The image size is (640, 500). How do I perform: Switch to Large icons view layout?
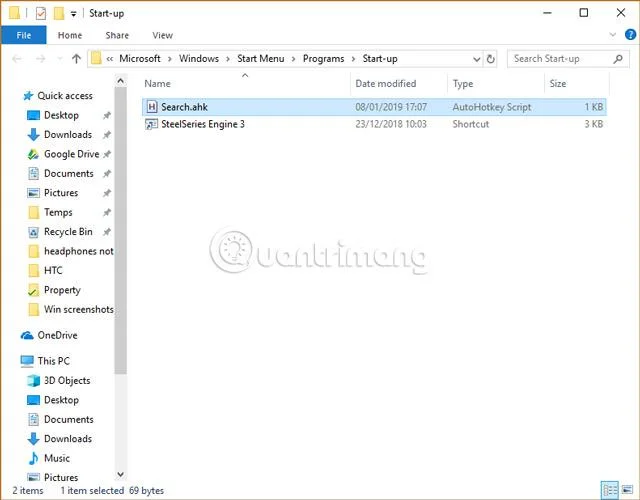pos(627,490)
